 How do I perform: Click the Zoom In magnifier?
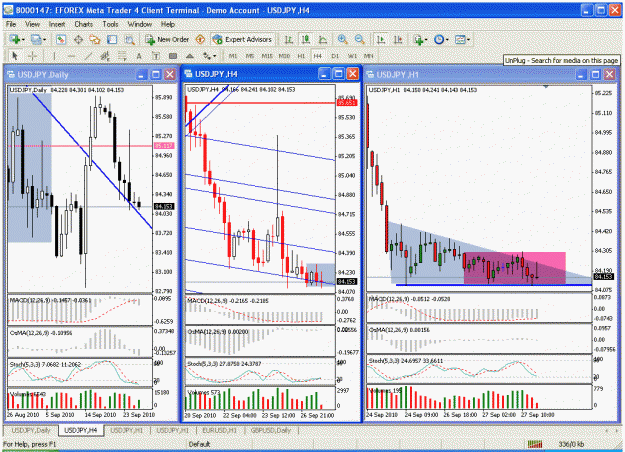click(342, 39)
